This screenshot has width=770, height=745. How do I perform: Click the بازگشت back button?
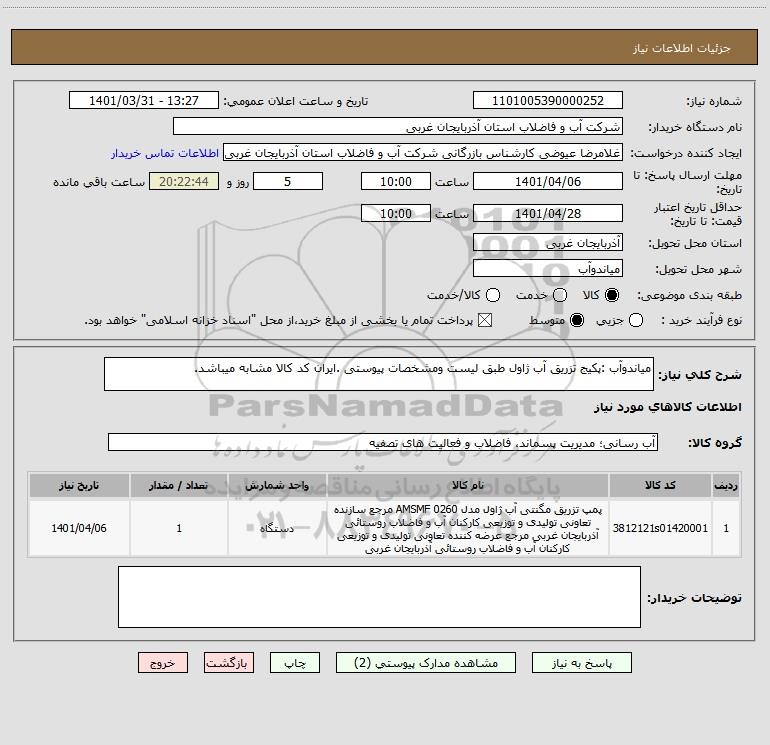[229, 663]
